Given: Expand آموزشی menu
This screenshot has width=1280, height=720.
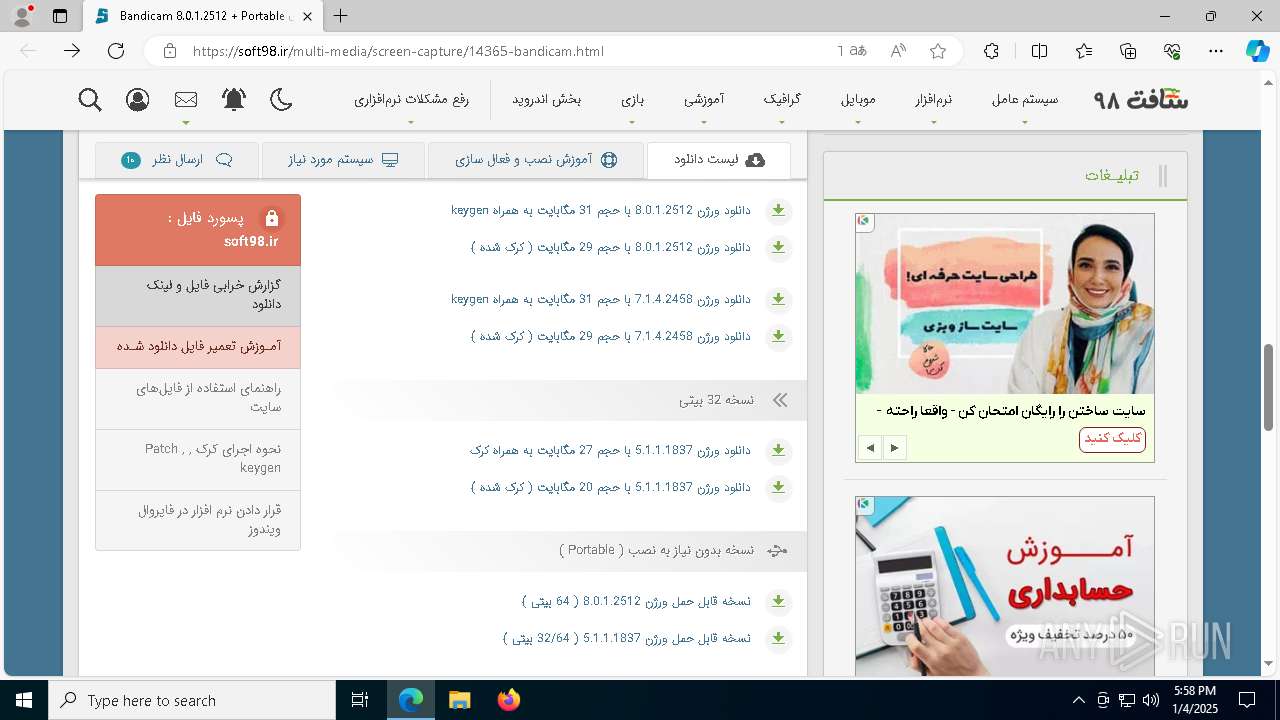Looking at the screenshot, I should 704,99.
